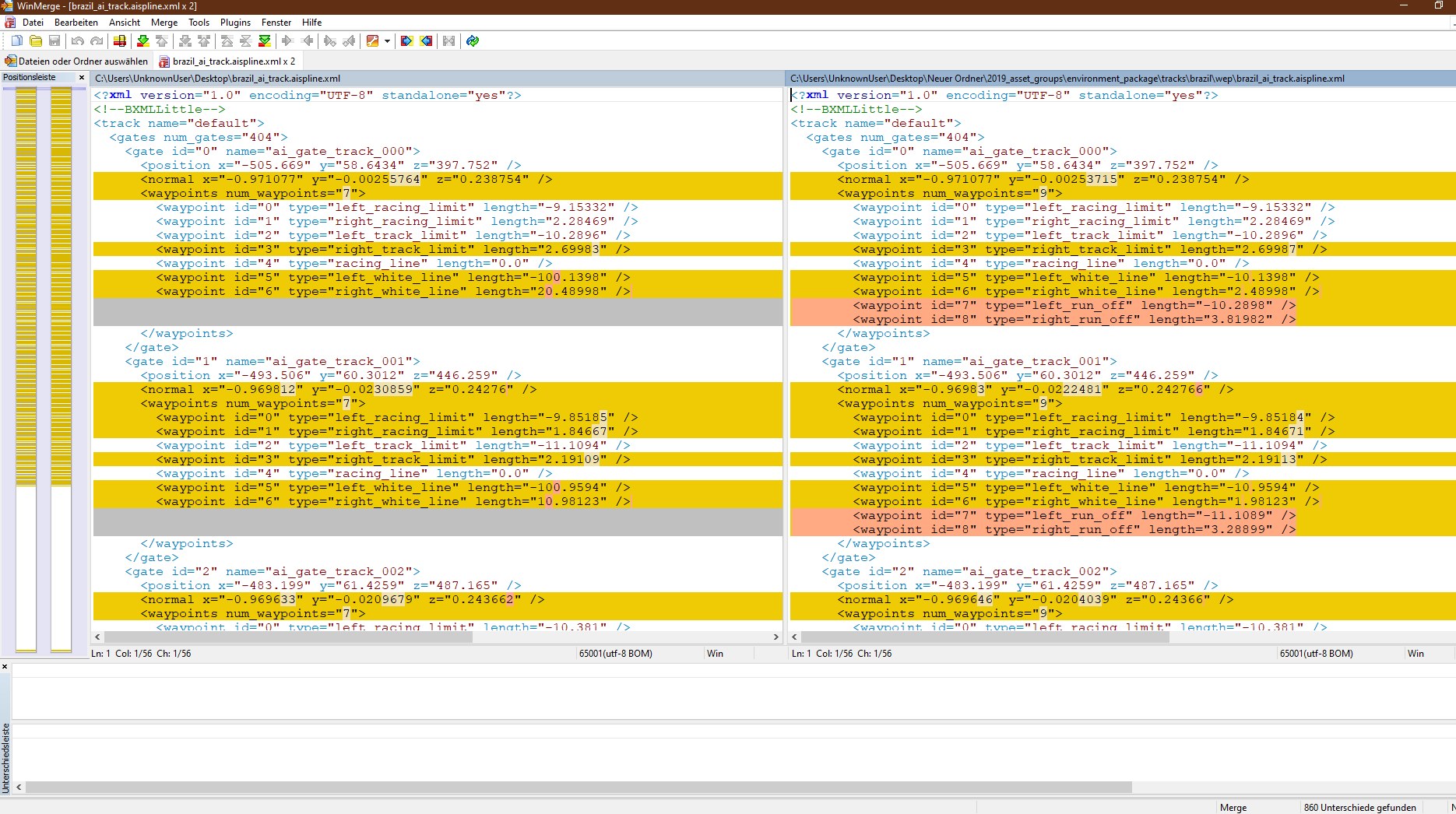Click the right bar in the Positionsleiste
This screenshot has height=814, width=1456.
61,370
